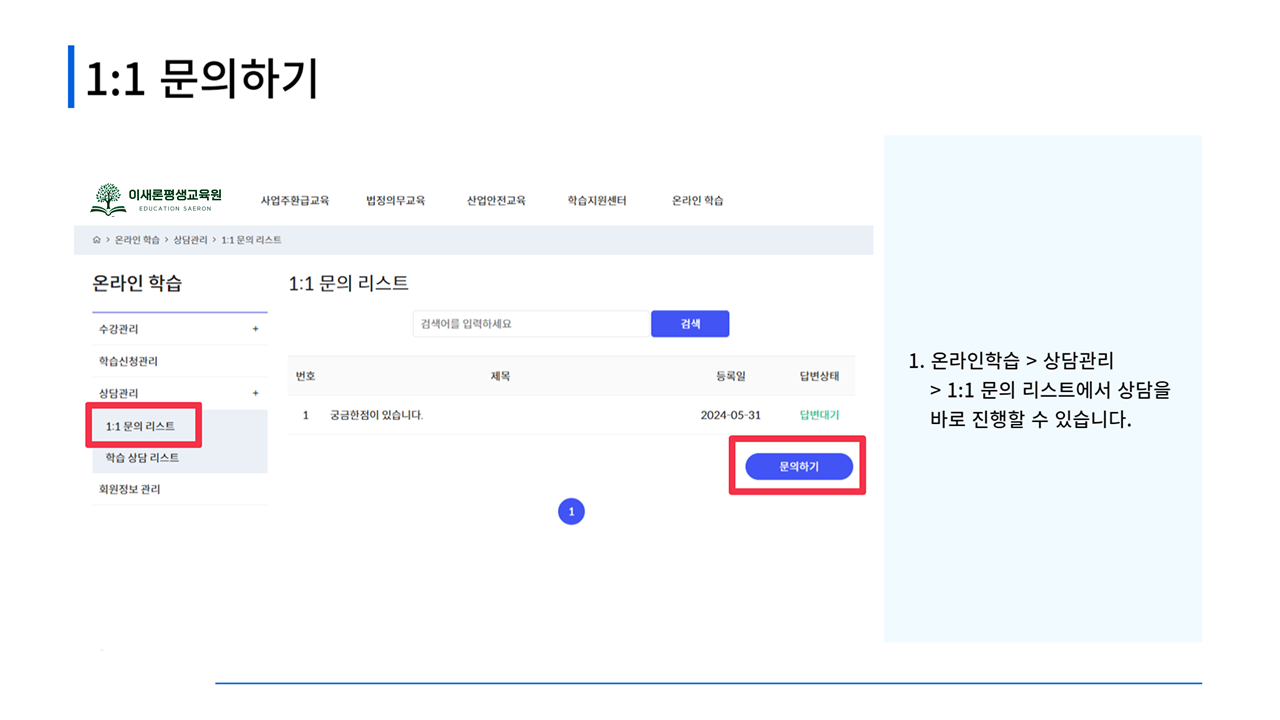Click 온라인 학습 in the breadcrumb
This screenshot has height=720, width=1280.
[137, 240]
